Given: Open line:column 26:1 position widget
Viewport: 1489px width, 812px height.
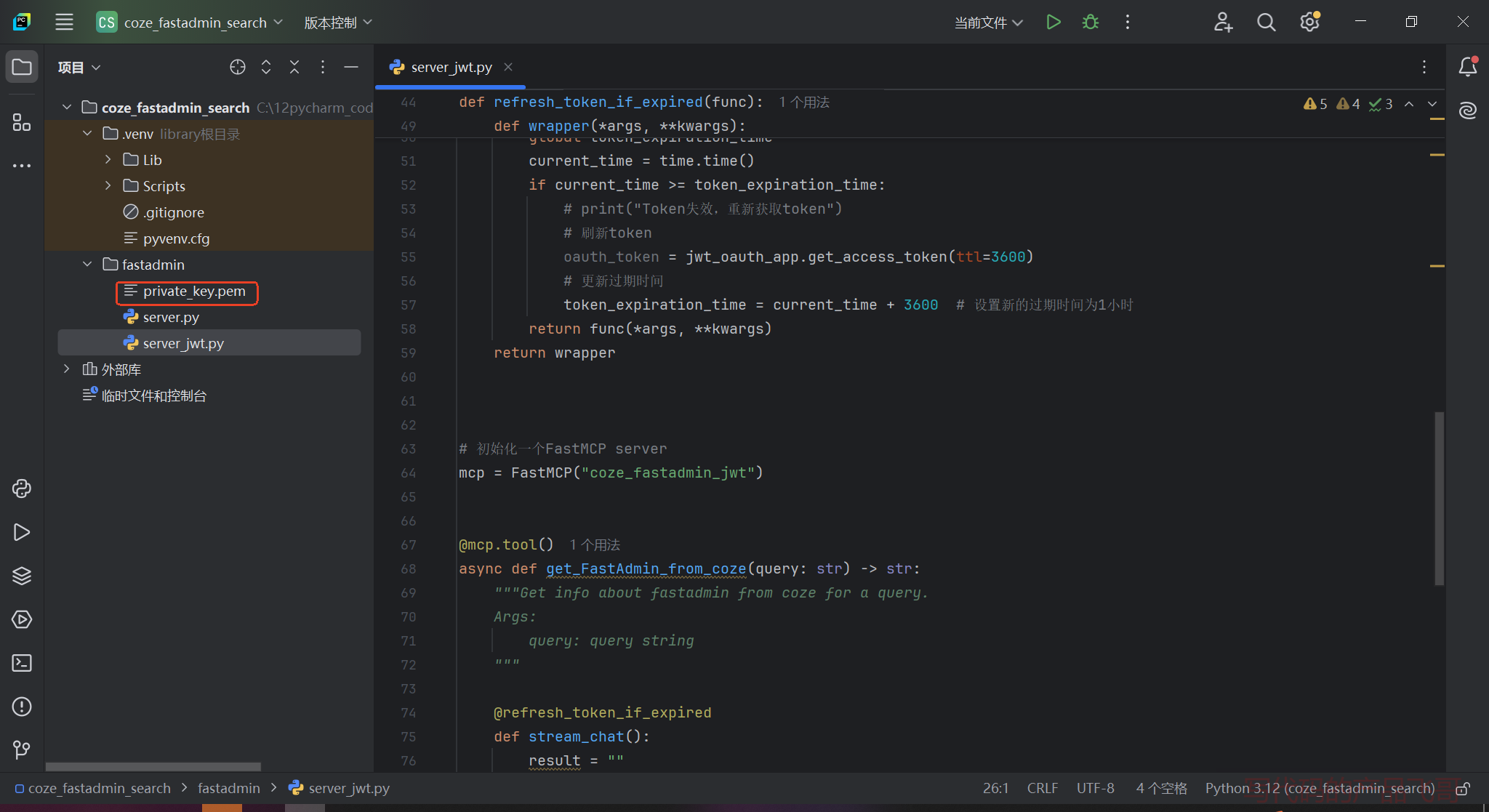Looking at the screenshot, I should point(995,789).
